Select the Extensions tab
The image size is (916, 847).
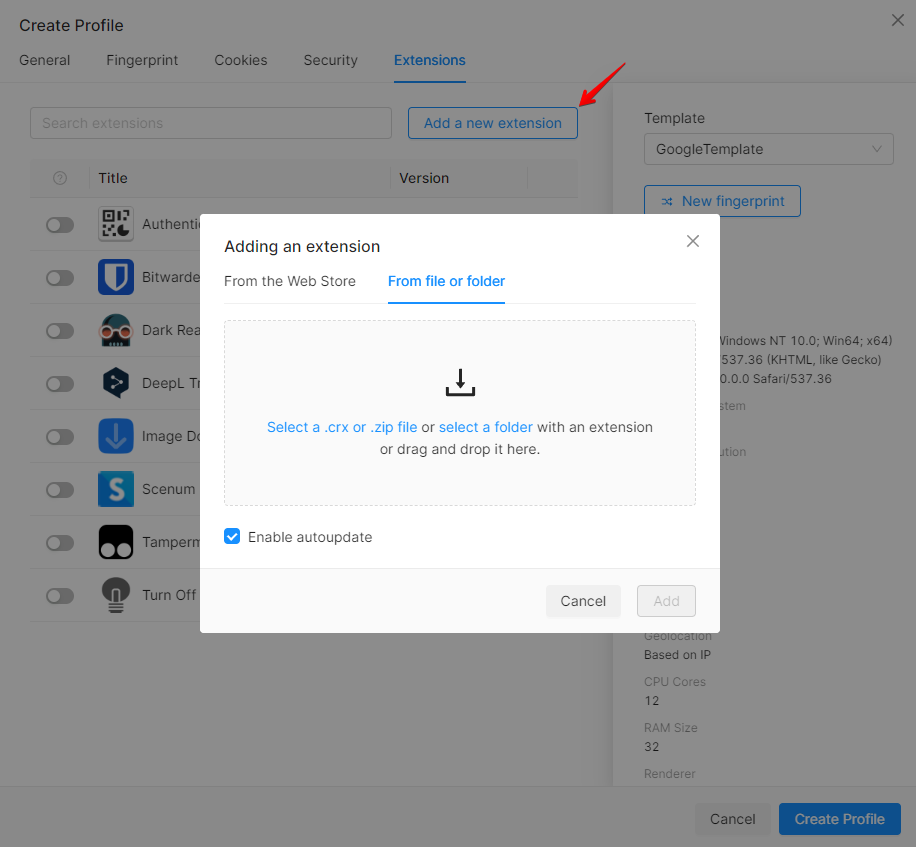click(x=429, y=60)
